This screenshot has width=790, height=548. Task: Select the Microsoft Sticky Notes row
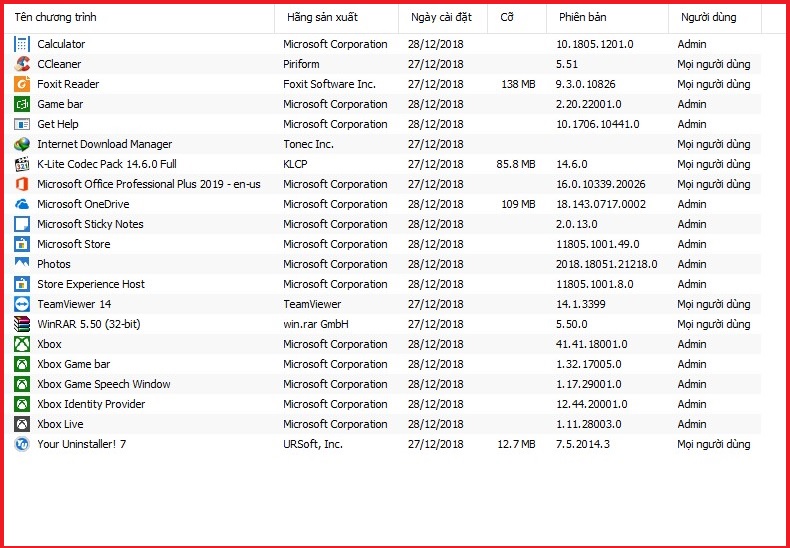(382, 224)
